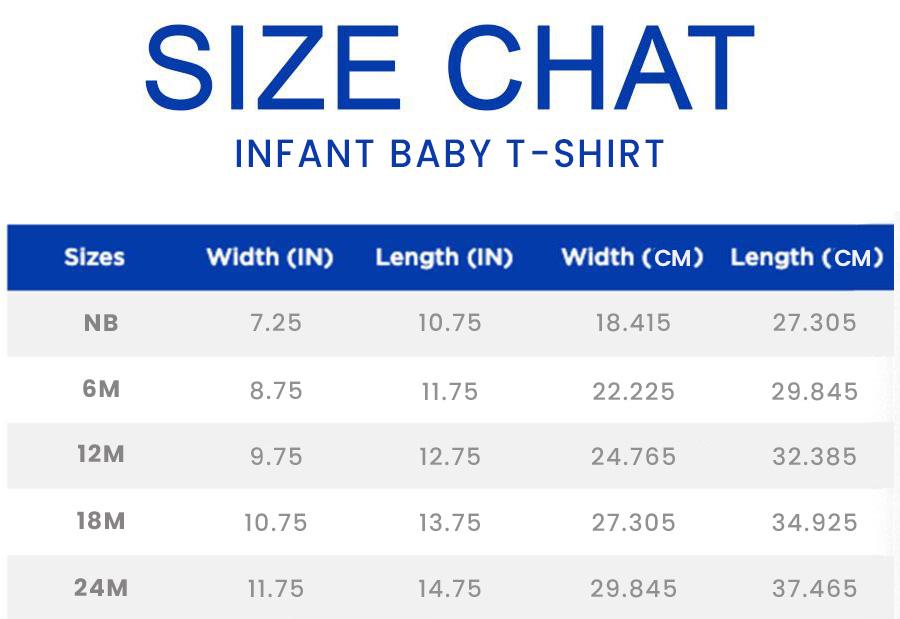Viewport: 900px width, 619px height.
Task: Click the 22.225 width value for 6M
Action: [x=633, y=390]
